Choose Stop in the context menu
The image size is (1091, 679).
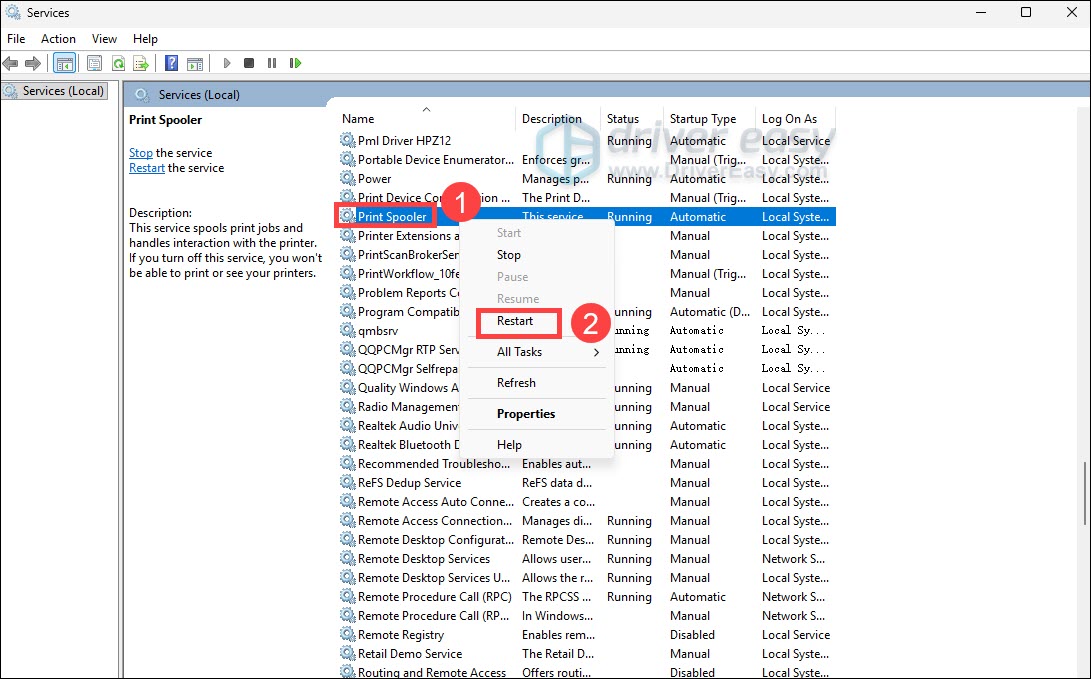(536, 255)
